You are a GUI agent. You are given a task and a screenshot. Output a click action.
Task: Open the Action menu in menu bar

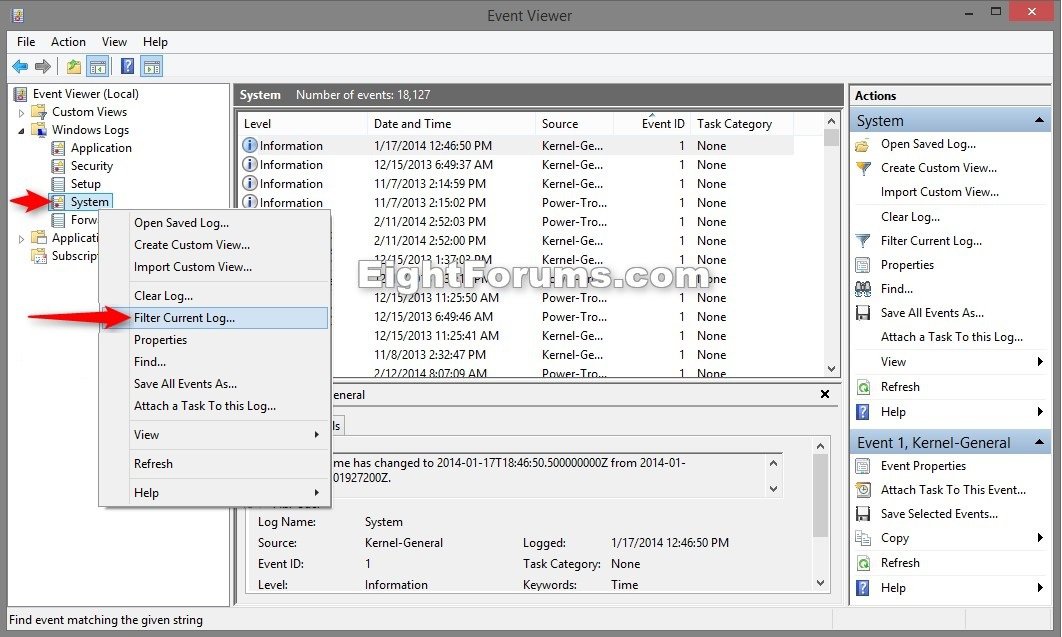coord(68,42)
